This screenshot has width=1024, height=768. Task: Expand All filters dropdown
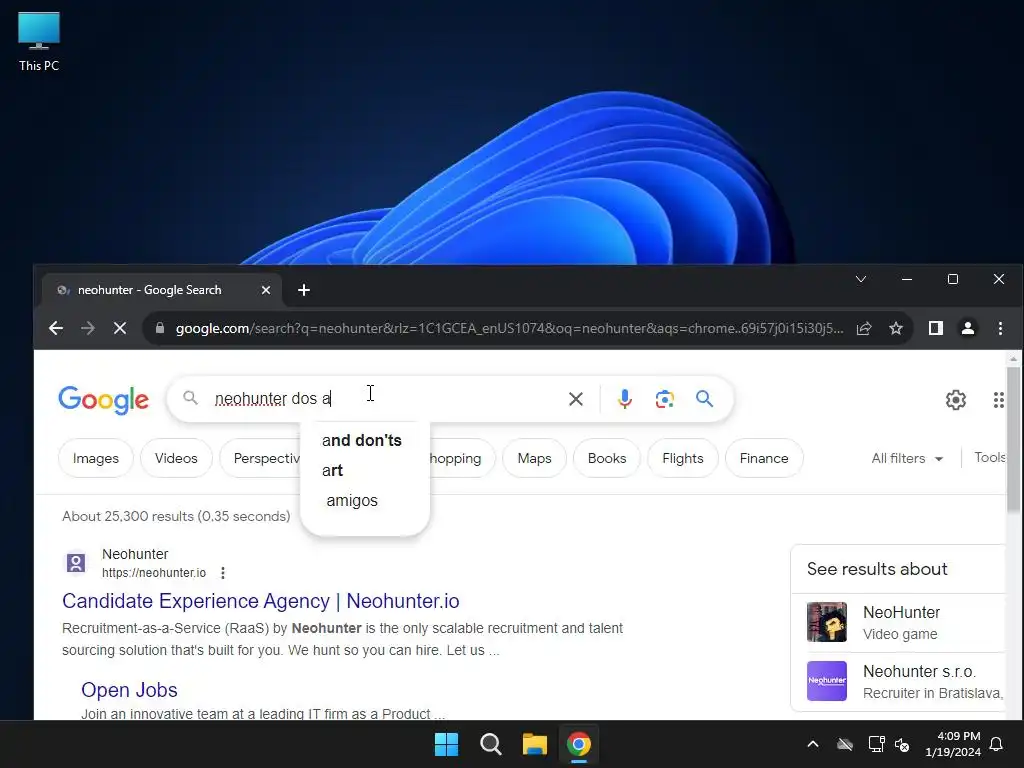click(x=907, y=458)
